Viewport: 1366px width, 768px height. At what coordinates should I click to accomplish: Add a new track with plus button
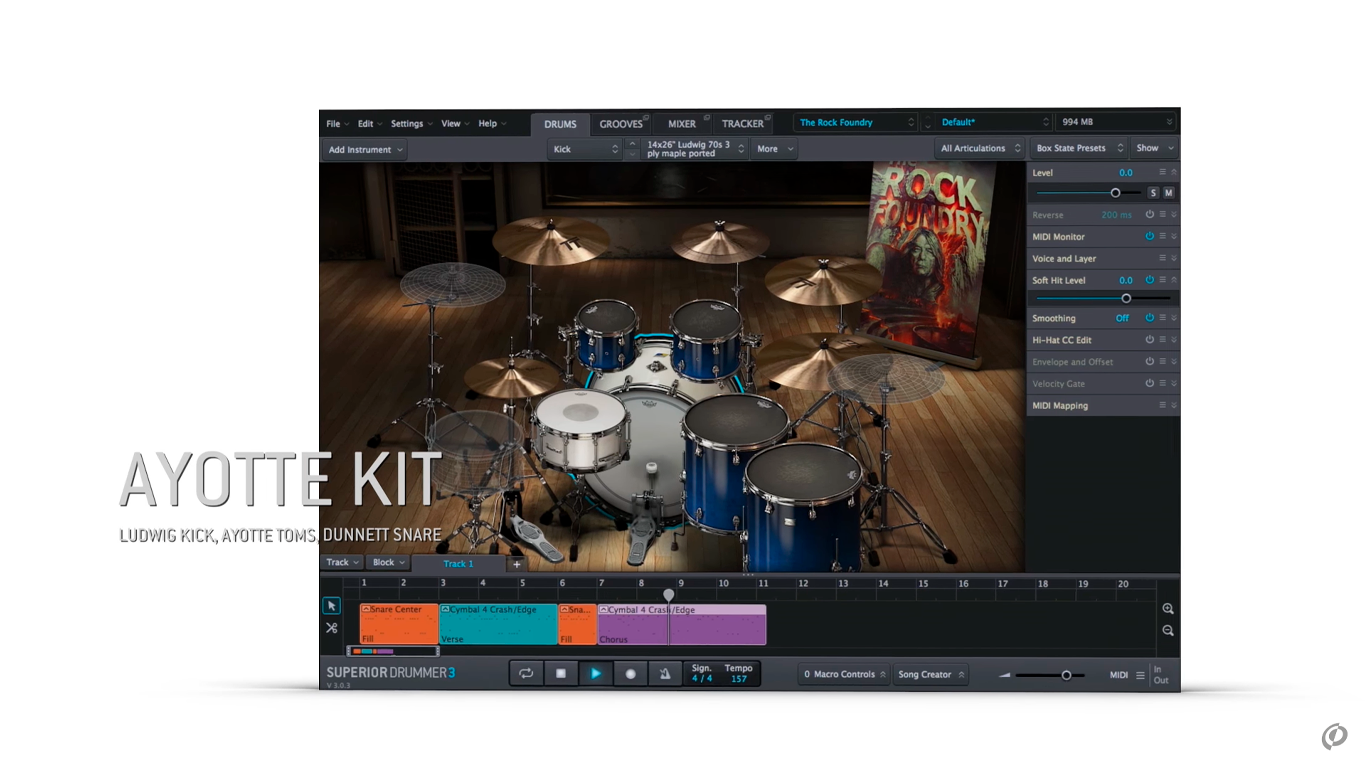(x=517, y=564)
